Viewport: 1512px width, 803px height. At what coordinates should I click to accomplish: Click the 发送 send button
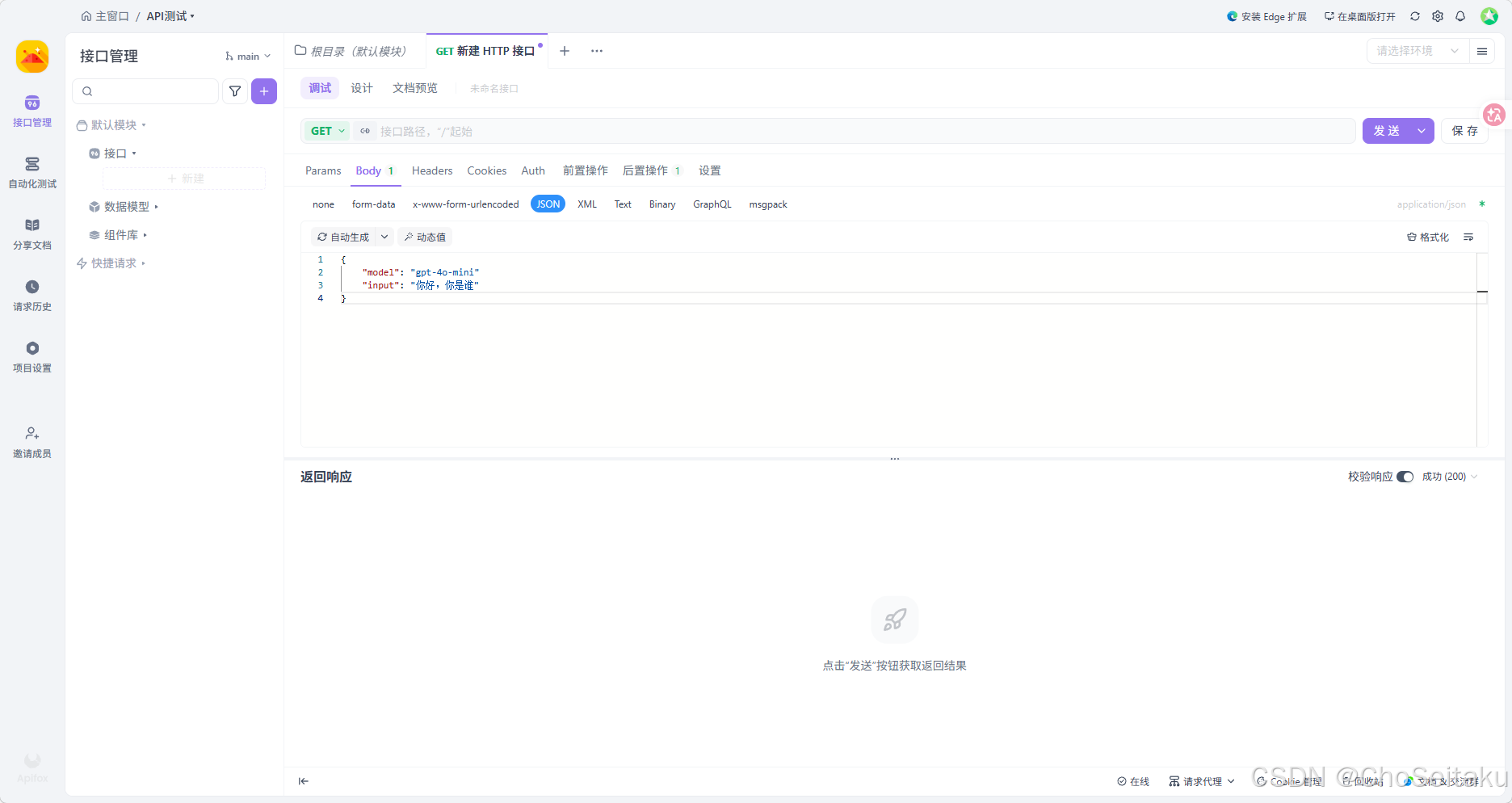(x=1387, y=131)
